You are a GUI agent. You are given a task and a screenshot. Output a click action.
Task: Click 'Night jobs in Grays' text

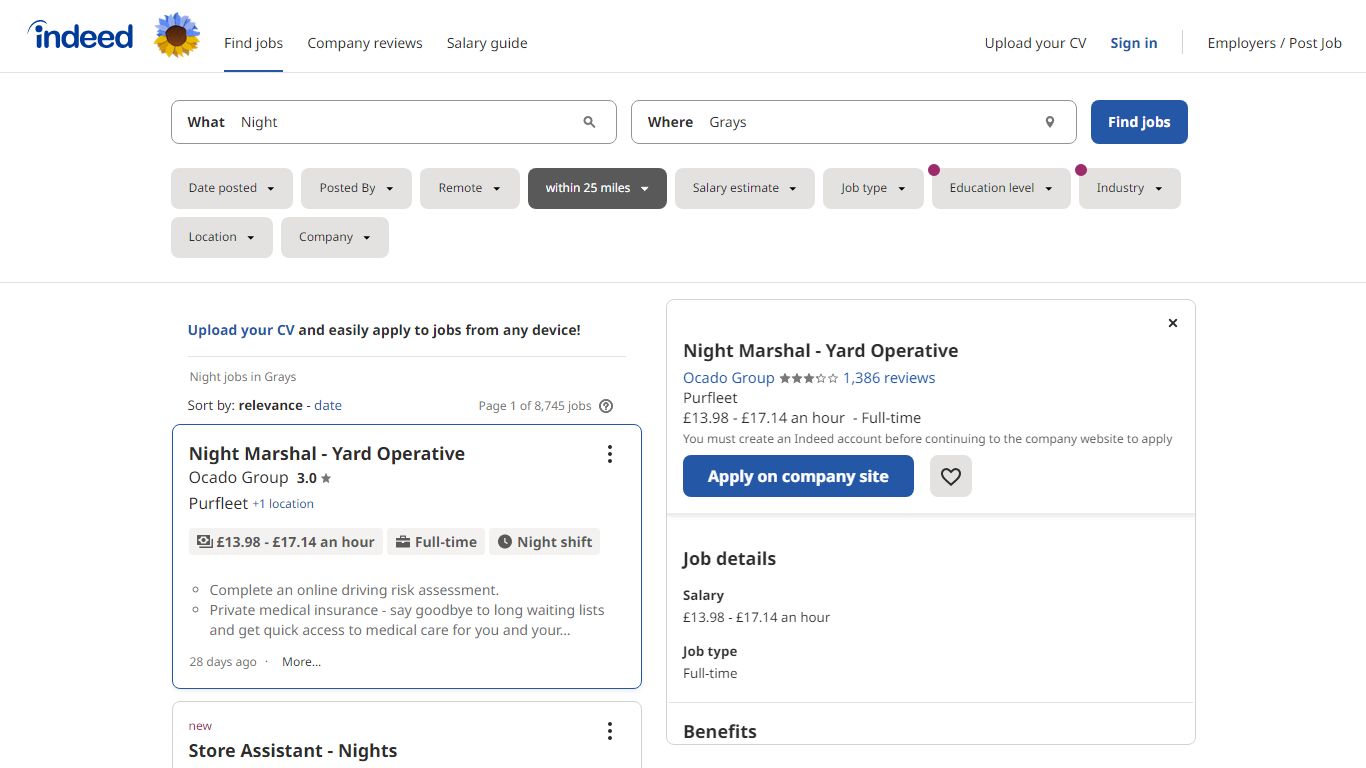tap(243, 377)
